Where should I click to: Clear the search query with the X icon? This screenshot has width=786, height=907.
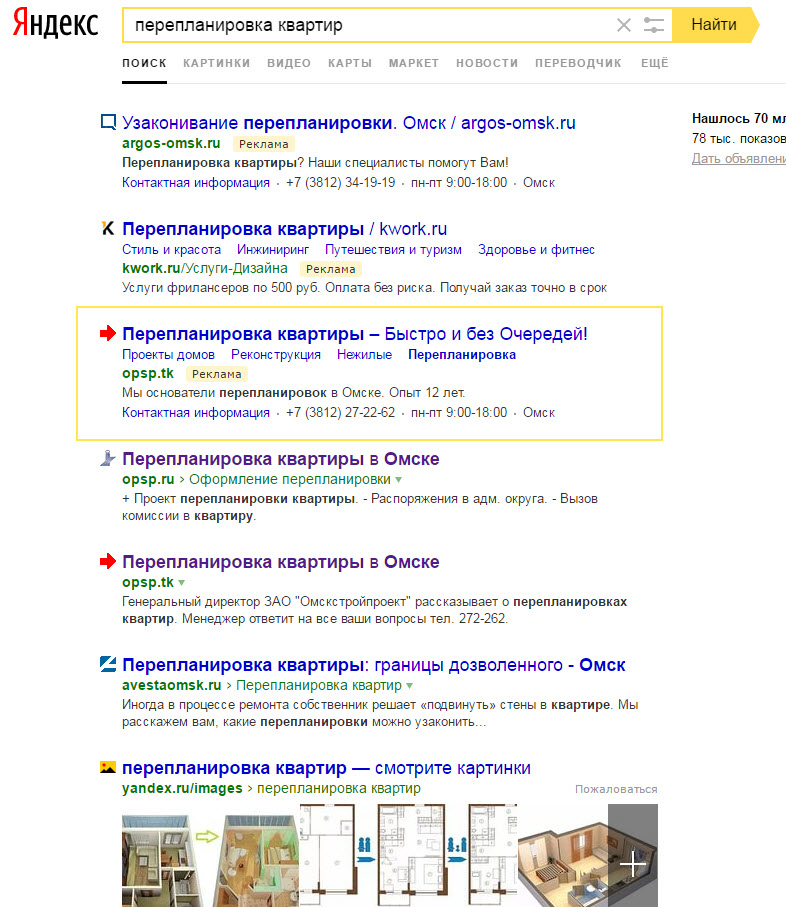(x=623, y=25)
